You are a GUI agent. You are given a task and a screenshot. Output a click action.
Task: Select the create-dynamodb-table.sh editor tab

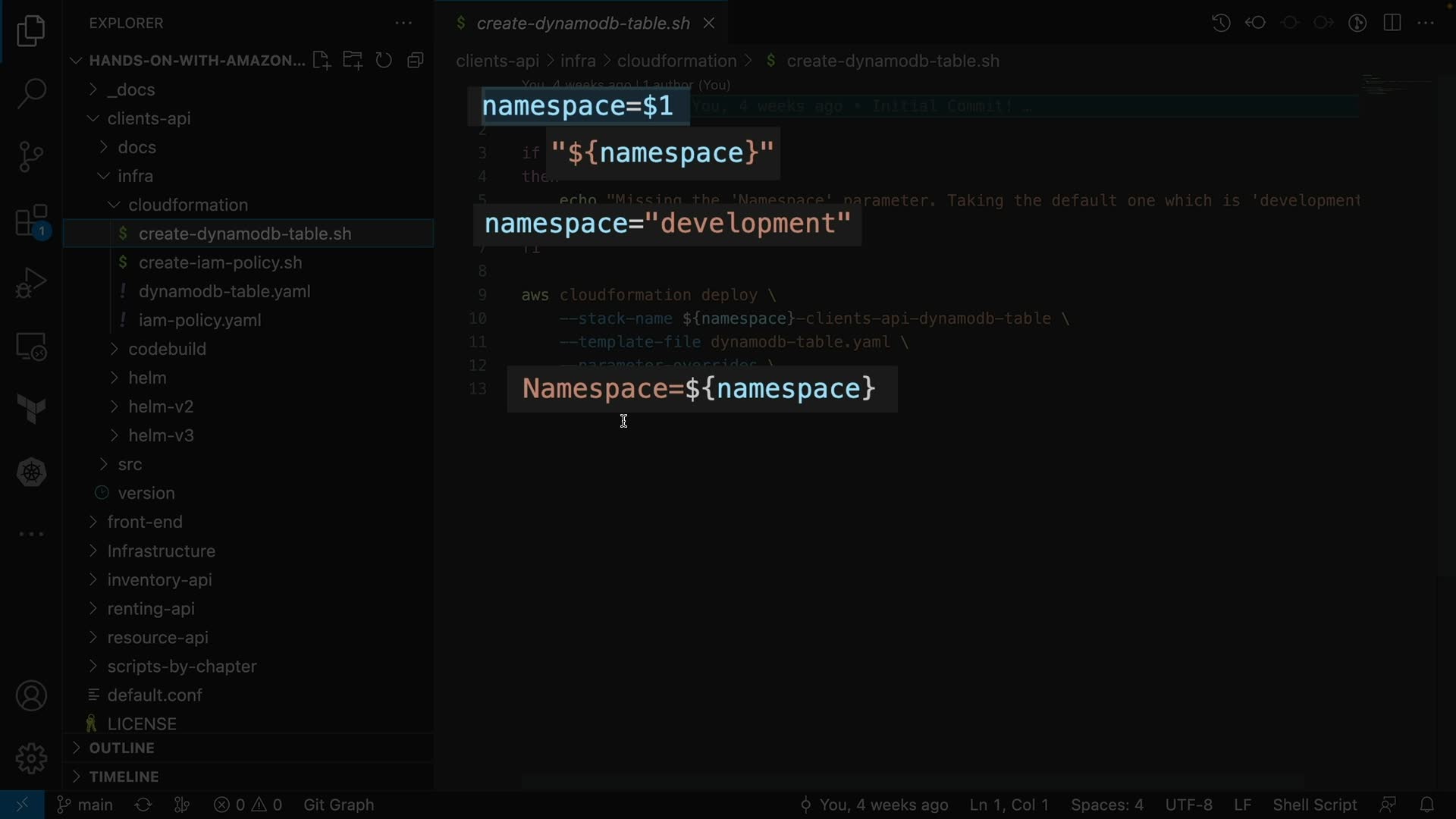tap(582, 24)
